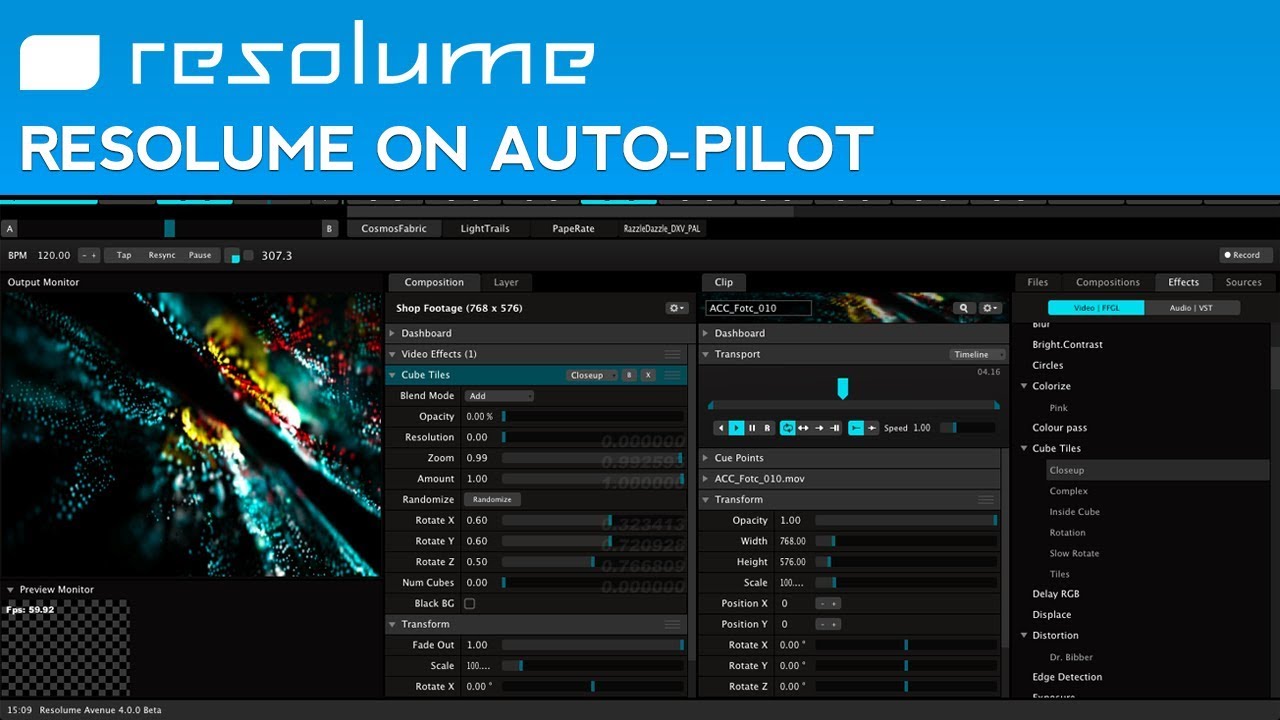
Task: Click the clip magnifier search icon
Action: click(964, 308)
